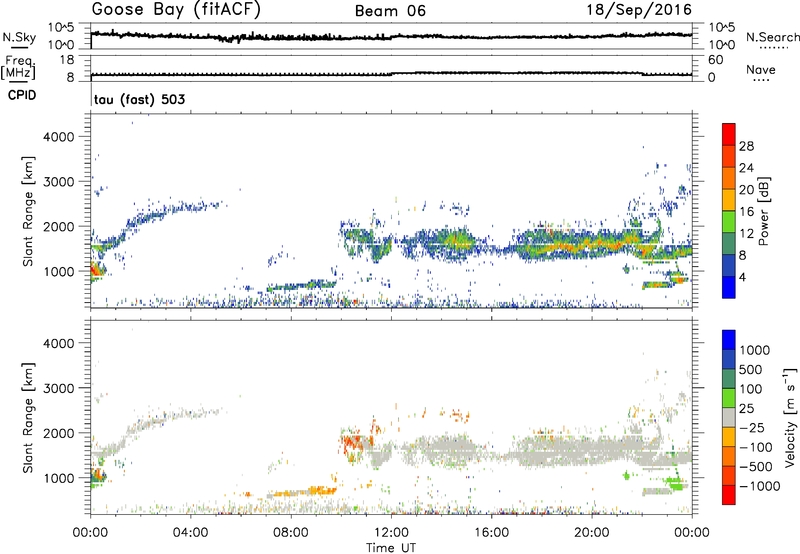Click the 'N.Sky' legend label
Viewport: 800px width, 554px height.
19,37
